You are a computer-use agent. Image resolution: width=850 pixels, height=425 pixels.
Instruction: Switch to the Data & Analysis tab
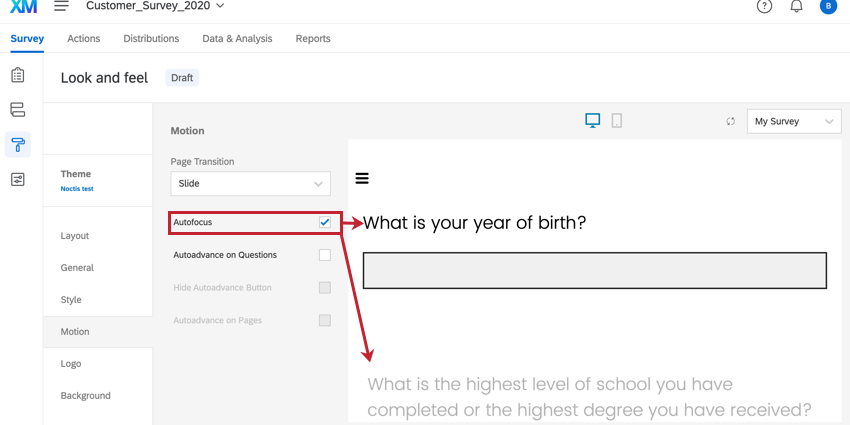click(x=237, y=39)
